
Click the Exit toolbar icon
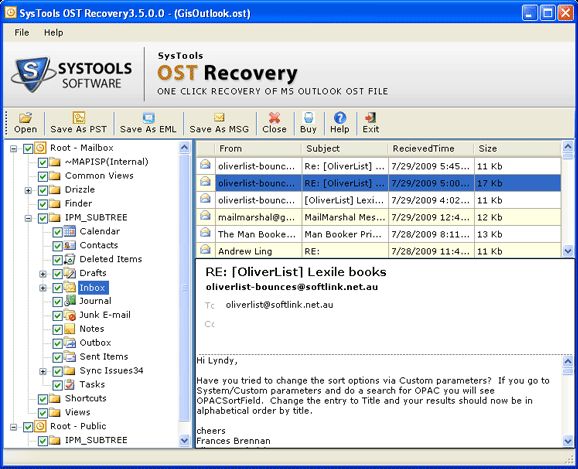point(370,118)
